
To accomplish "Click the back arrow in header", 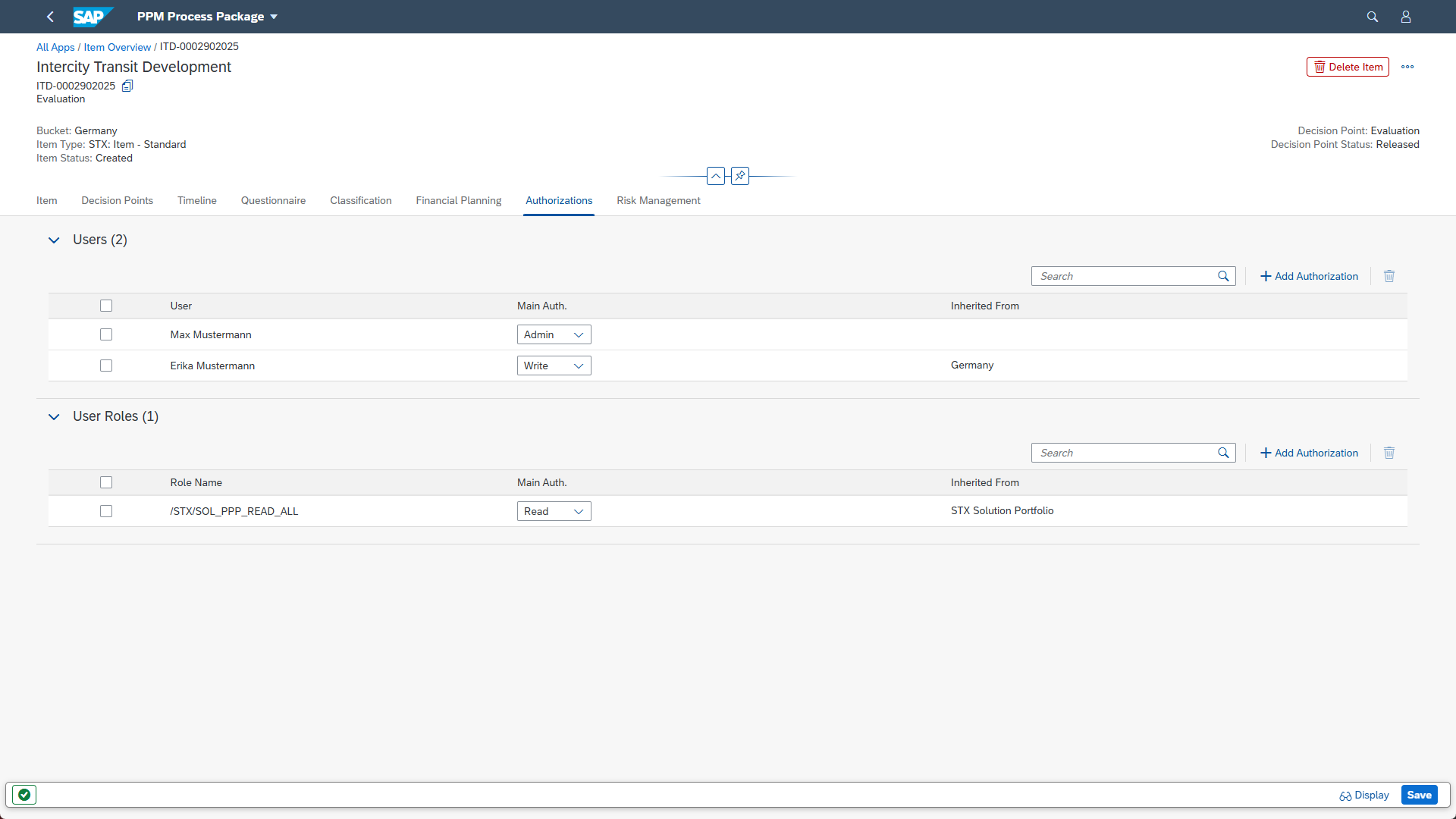I will (50, 17).
